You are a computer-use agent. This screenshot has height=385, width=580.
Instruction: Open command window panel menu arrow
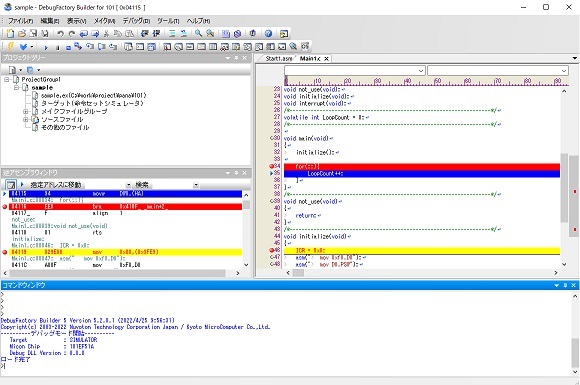pyautogui.click(x=556, y=285)
